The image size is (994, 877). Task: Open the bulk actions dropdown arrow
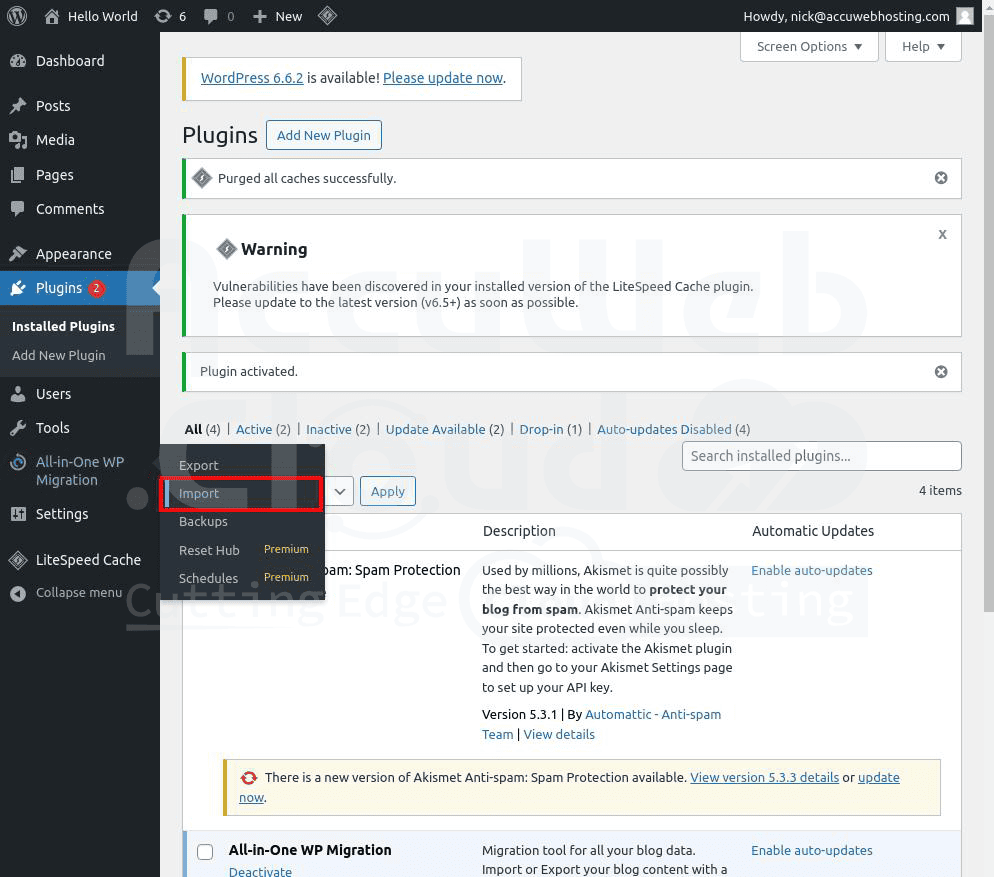click(340, 491)
